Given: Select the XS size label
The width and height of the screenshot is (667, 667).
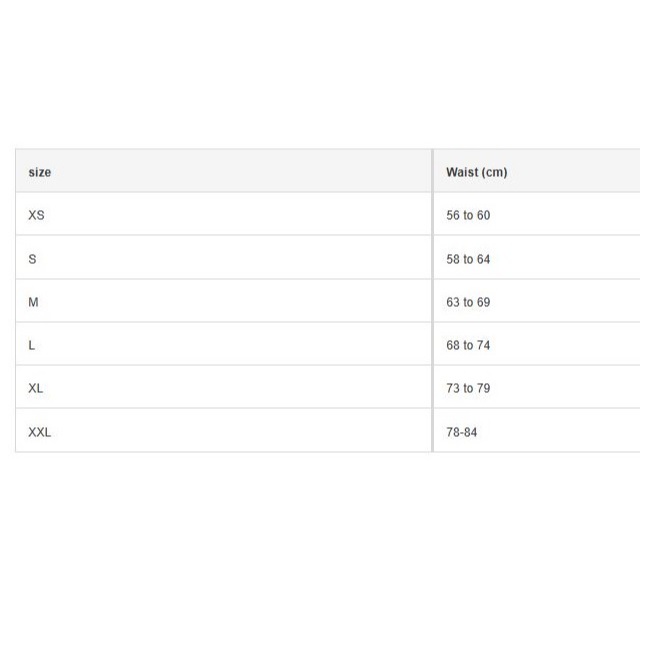Looking at the screenshot, I should point(37,215).
